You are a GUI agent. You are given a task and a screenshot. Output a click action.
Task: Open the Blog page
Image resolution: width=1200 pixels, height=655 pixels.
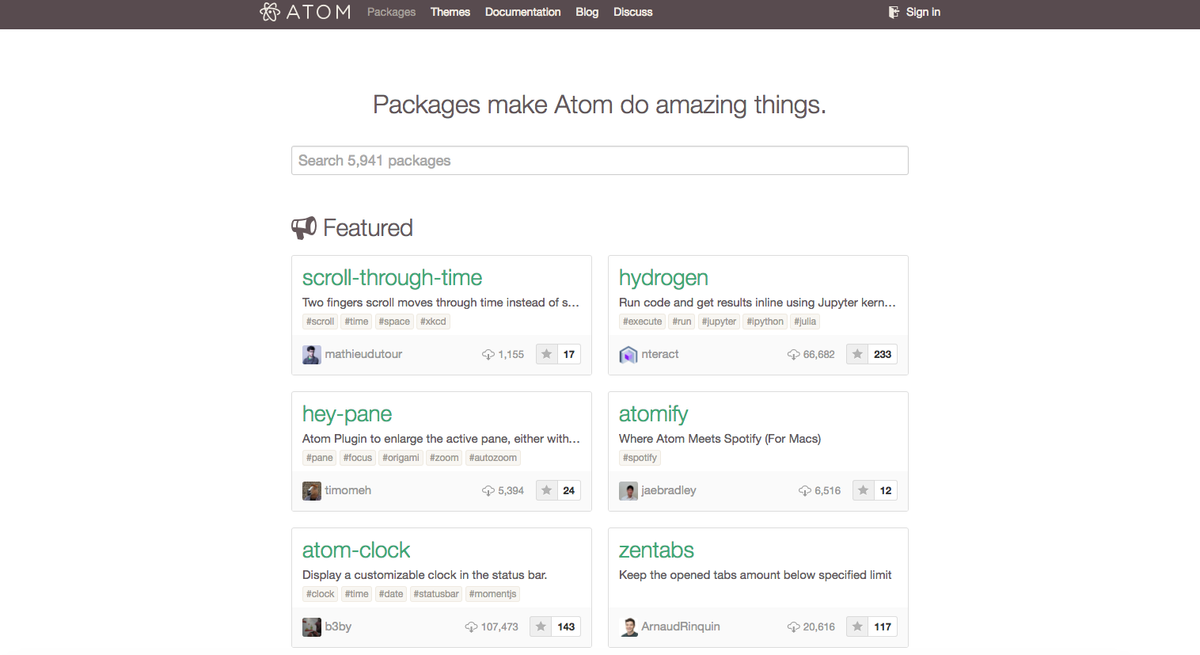click(587, 12)
